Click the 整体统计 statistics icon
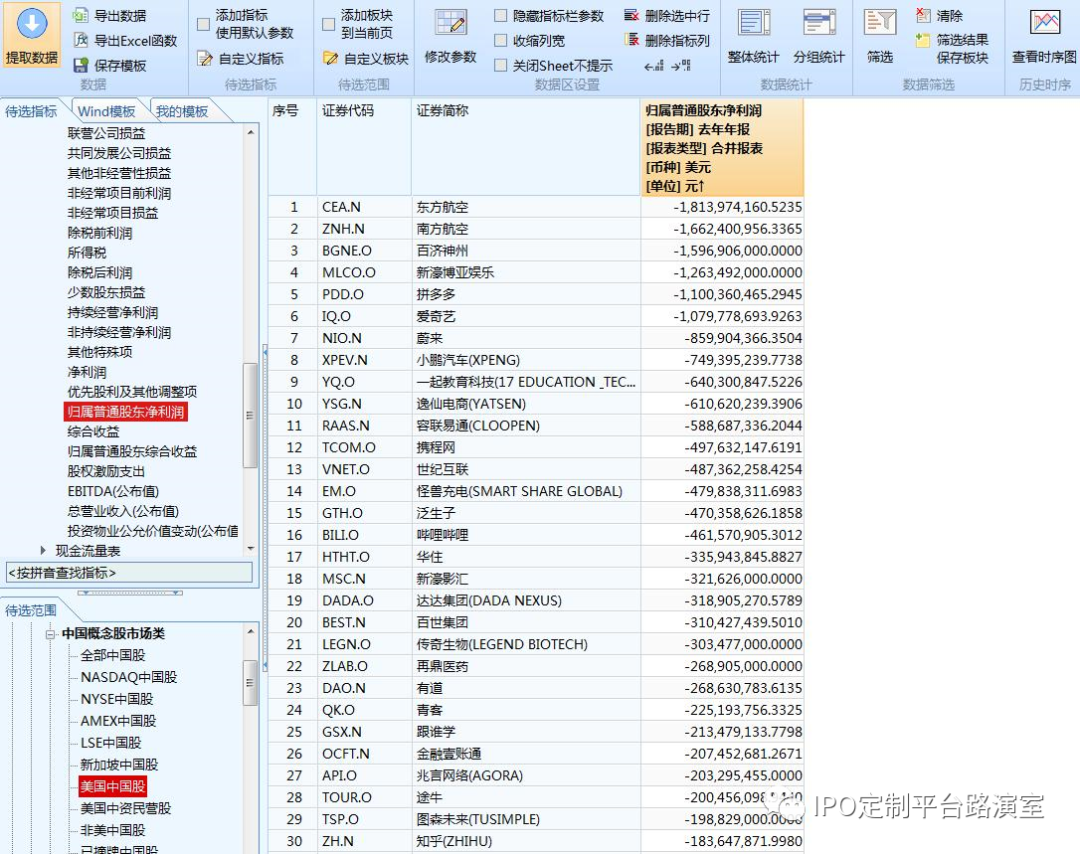 pyautogui.click(x=754, y=23)
